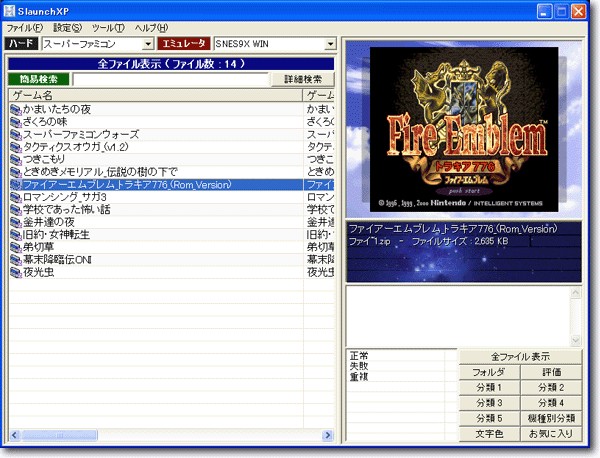The height and width of the screenshot is (458, 600).
Task: Click the game icon beside 夜光虫
Action: (x=16, y=272)
